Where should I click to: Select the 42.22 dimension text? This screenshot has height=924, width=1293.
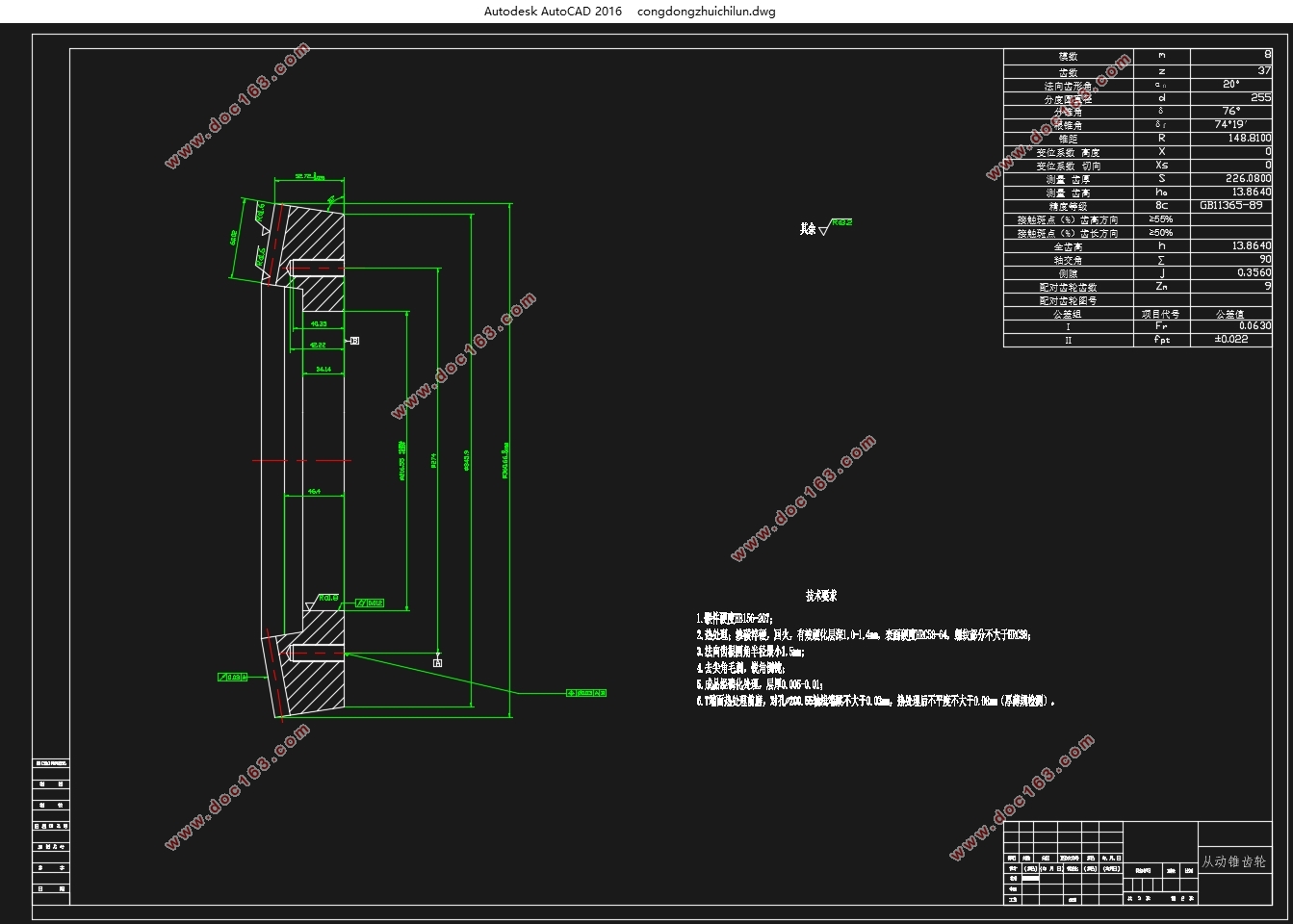(x=318, y=344)
